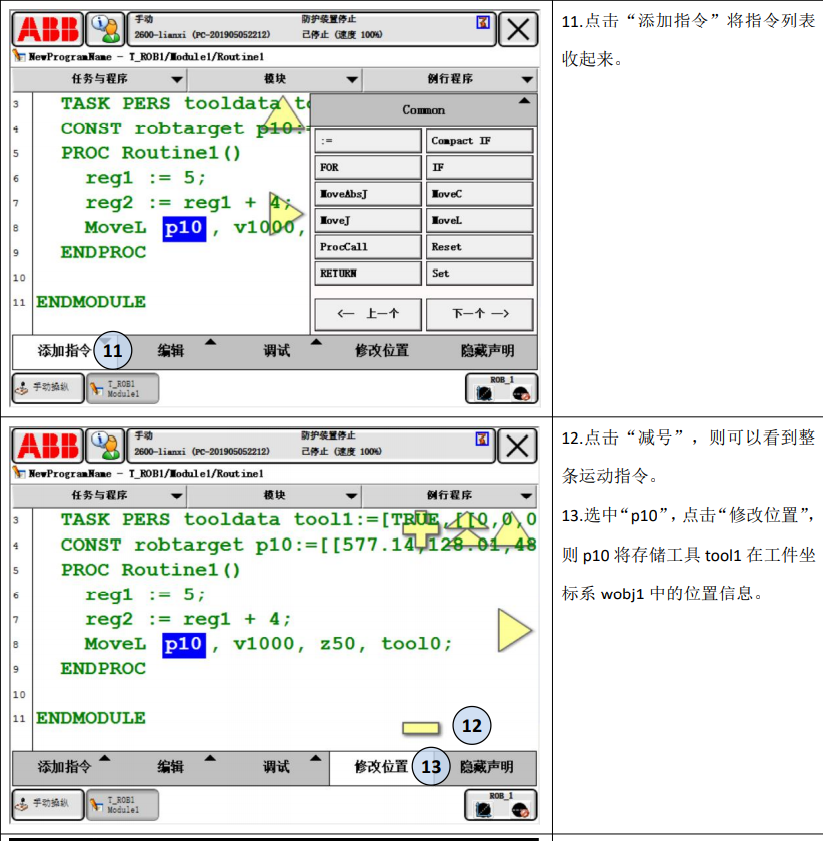
Task: Click small blue status icon in upper screenshot
Action: [483, 22]
